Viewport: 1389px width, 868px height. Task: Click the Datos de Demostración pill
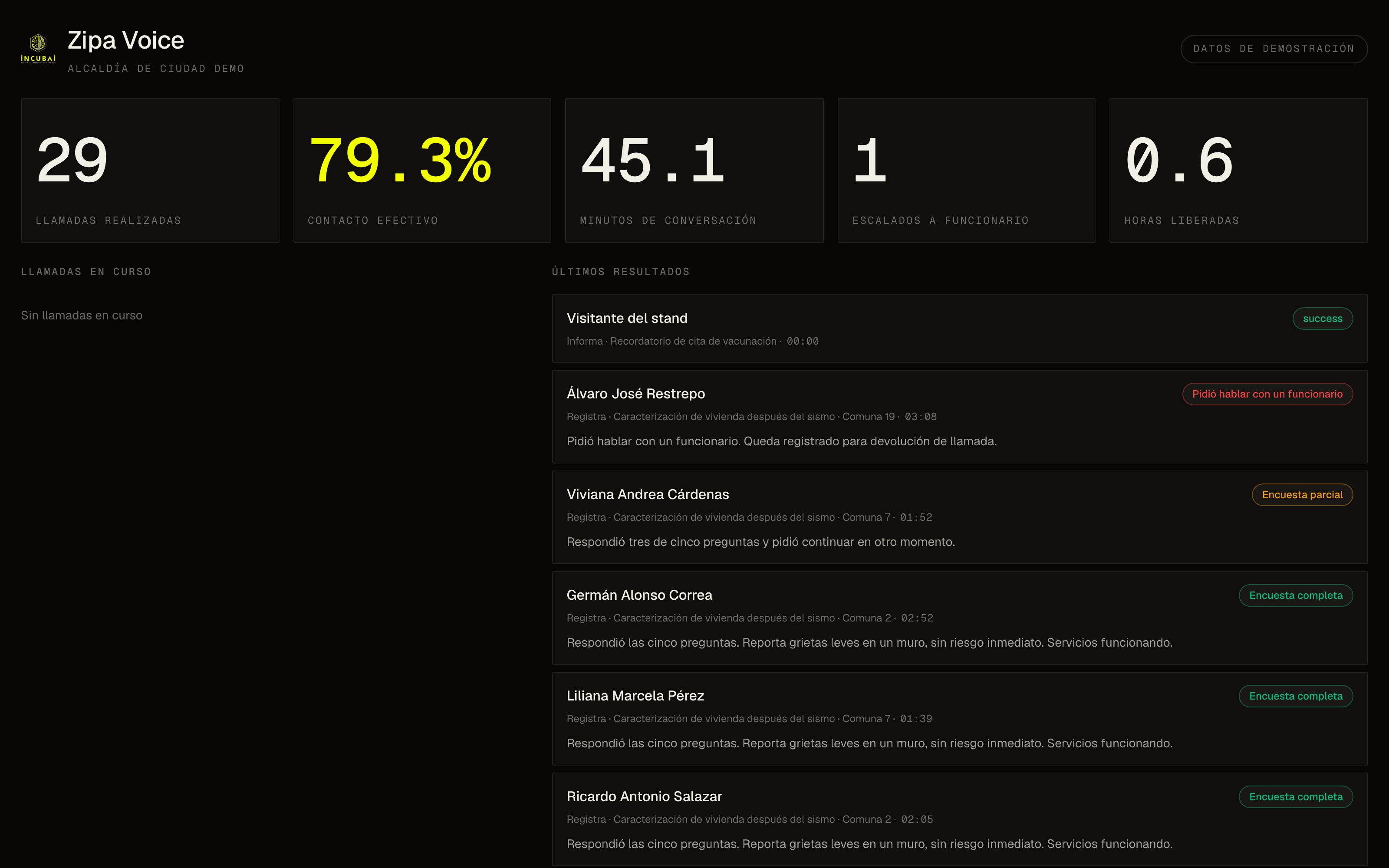pos(1274,49)
